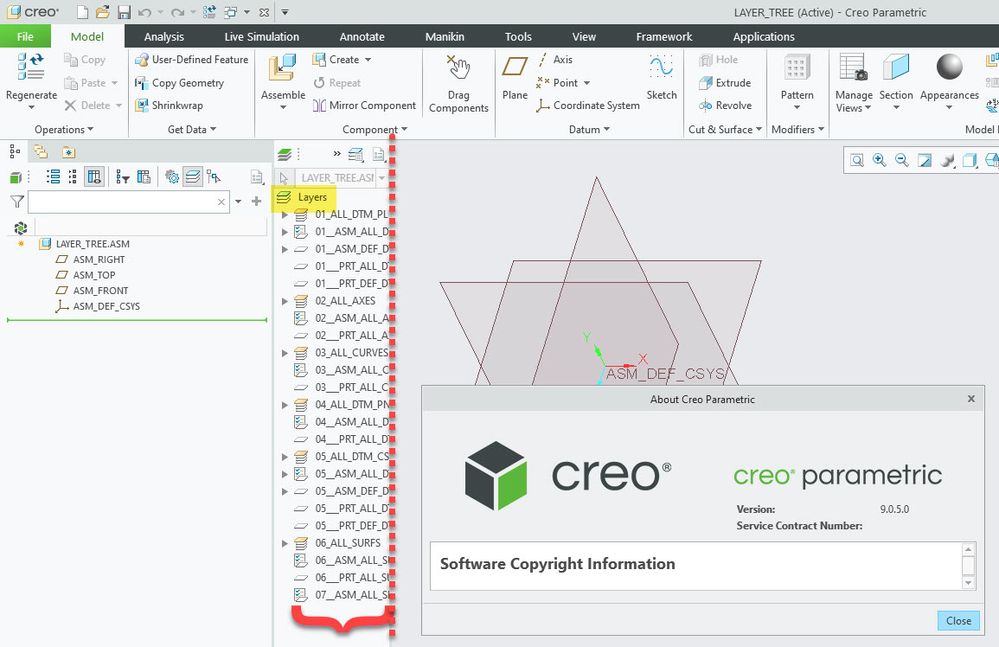This screenshot has width=999, height=647.
Task: Open the Framework tab
Action: [x=664, y=36]
